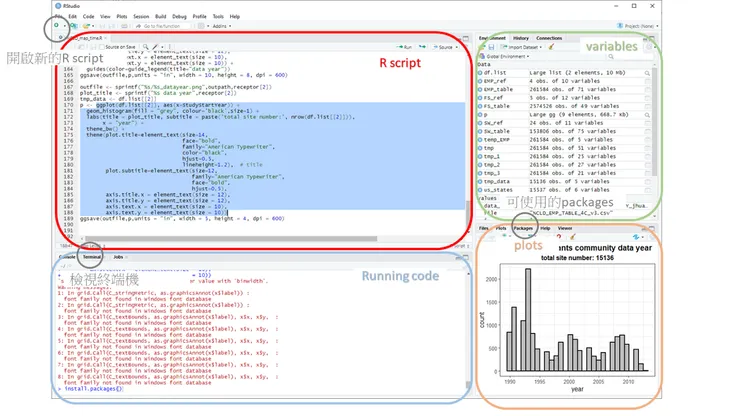Open the Tools menu
This screenshot has height=416, width=740.
pyautogui.click(x=218, y=17)
